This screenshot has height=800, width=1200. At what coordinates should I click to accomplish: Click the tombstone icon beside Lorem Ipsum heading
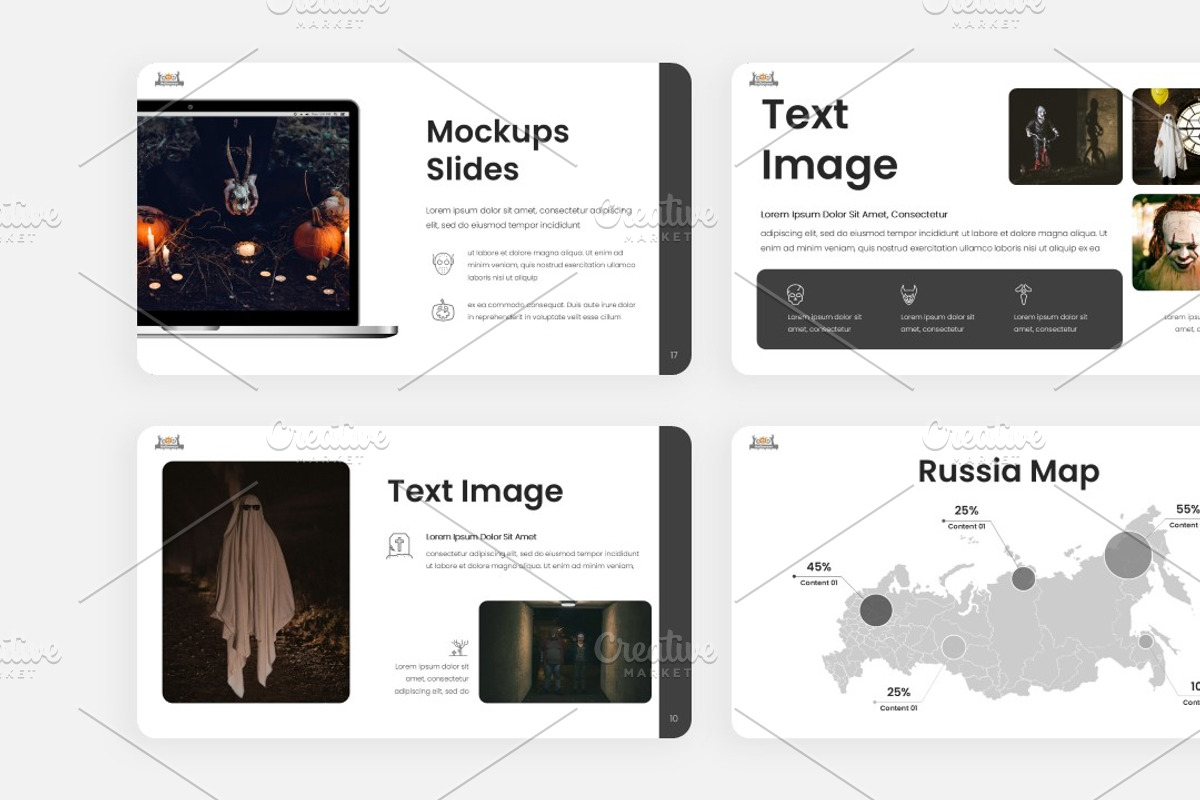tap(399, 545)
